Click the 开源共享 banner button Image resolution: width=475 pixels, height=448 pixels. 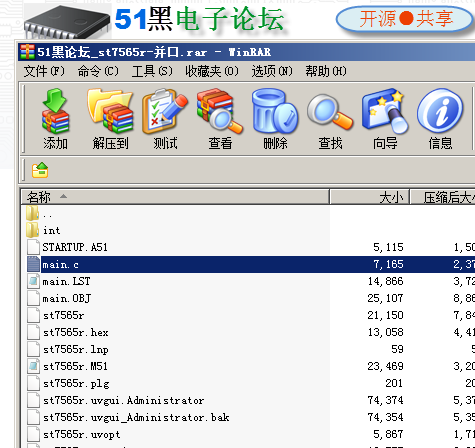click(405, 19)
